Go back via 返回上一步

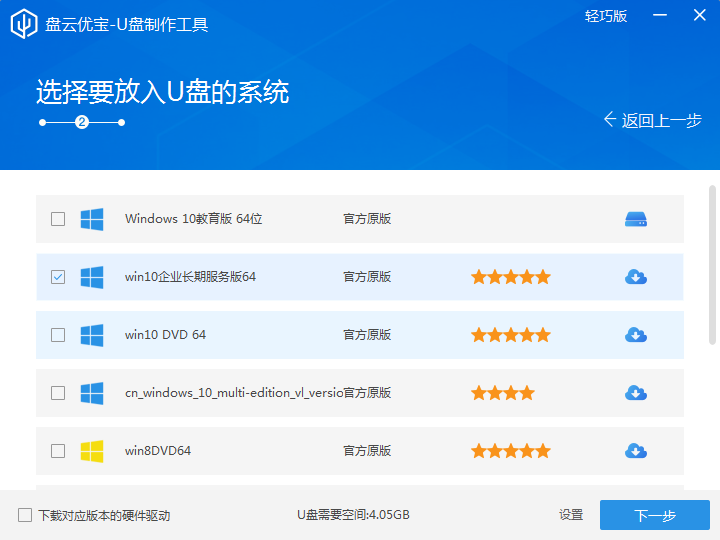point(652,120)
